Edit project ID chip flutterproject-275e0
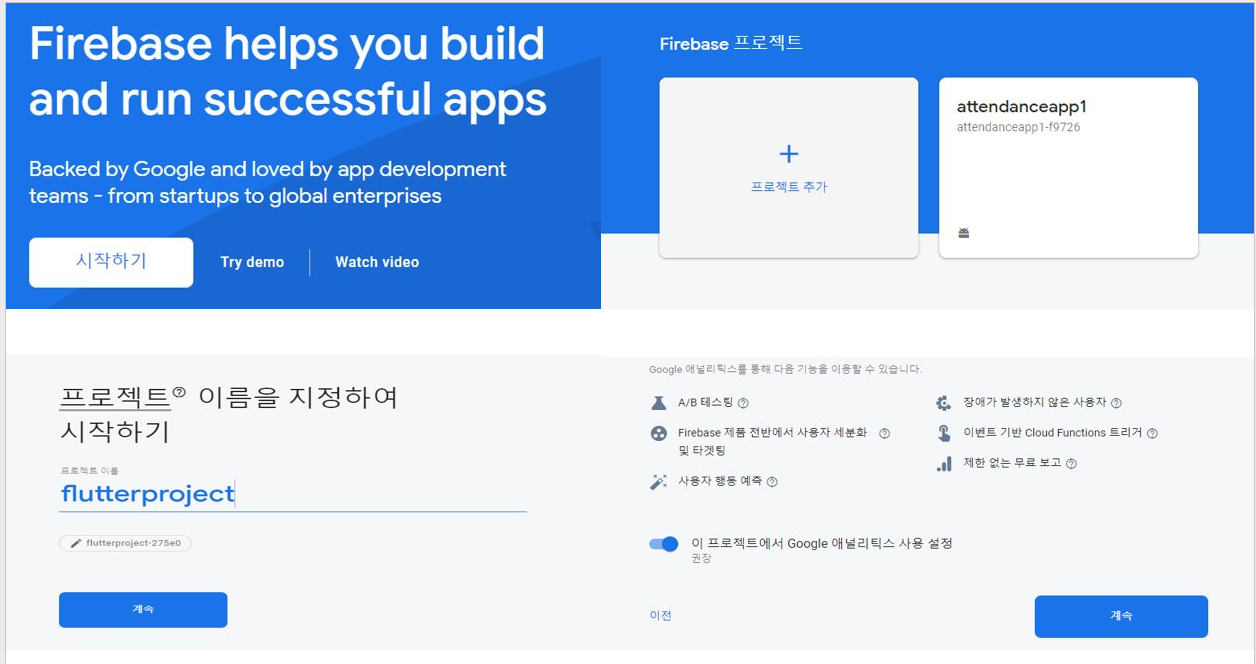The width and height of the screenshot is (1256, 664). point(125,543)
